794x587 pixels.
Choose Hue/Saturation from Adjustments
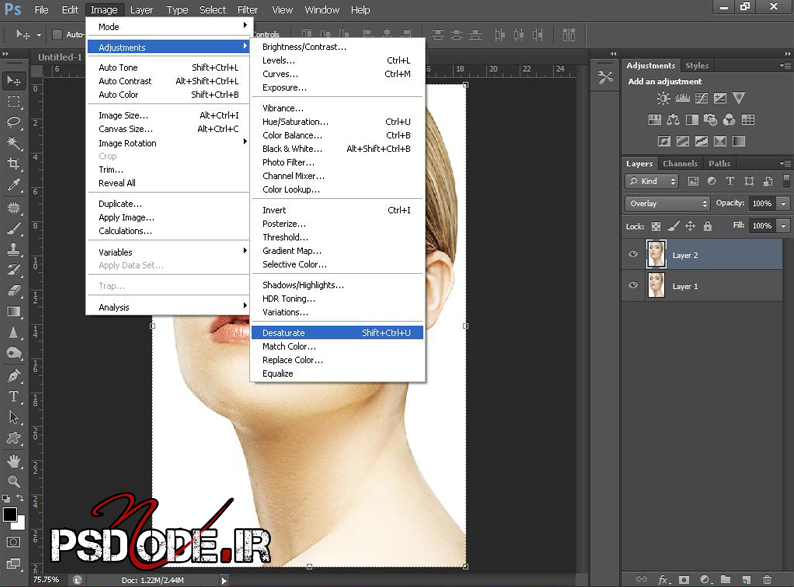coord(337,122)
